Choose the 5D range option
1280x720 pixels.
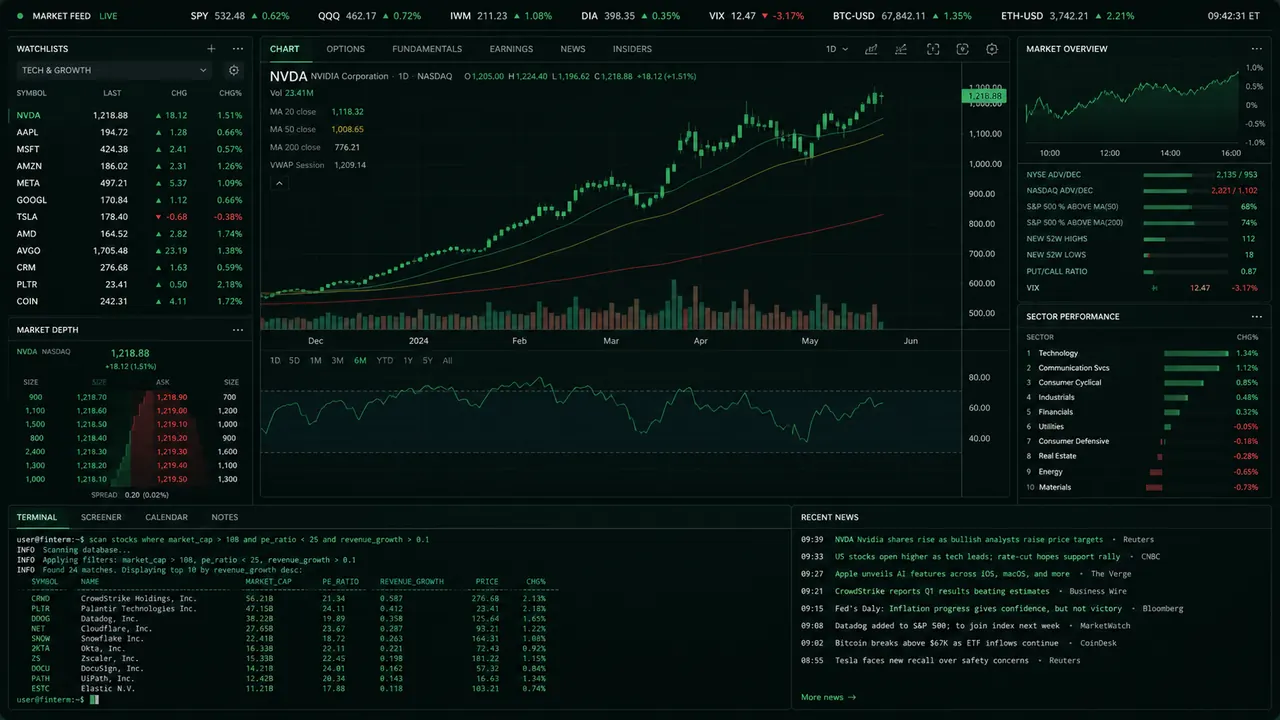pos(294,360)
